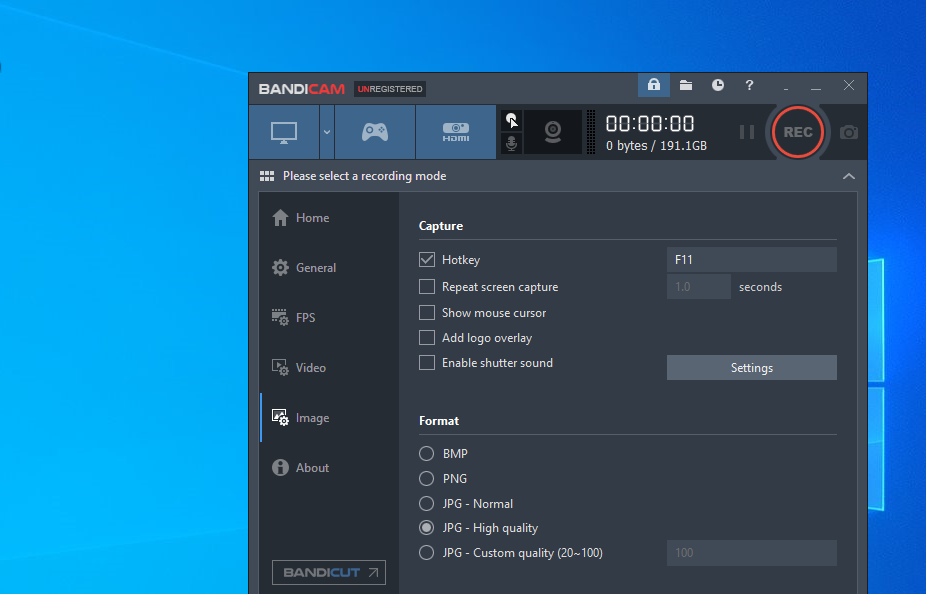926x594 pixels.
Task: Collapse the recording mode panel chevron
Action: tap(849, 176)
